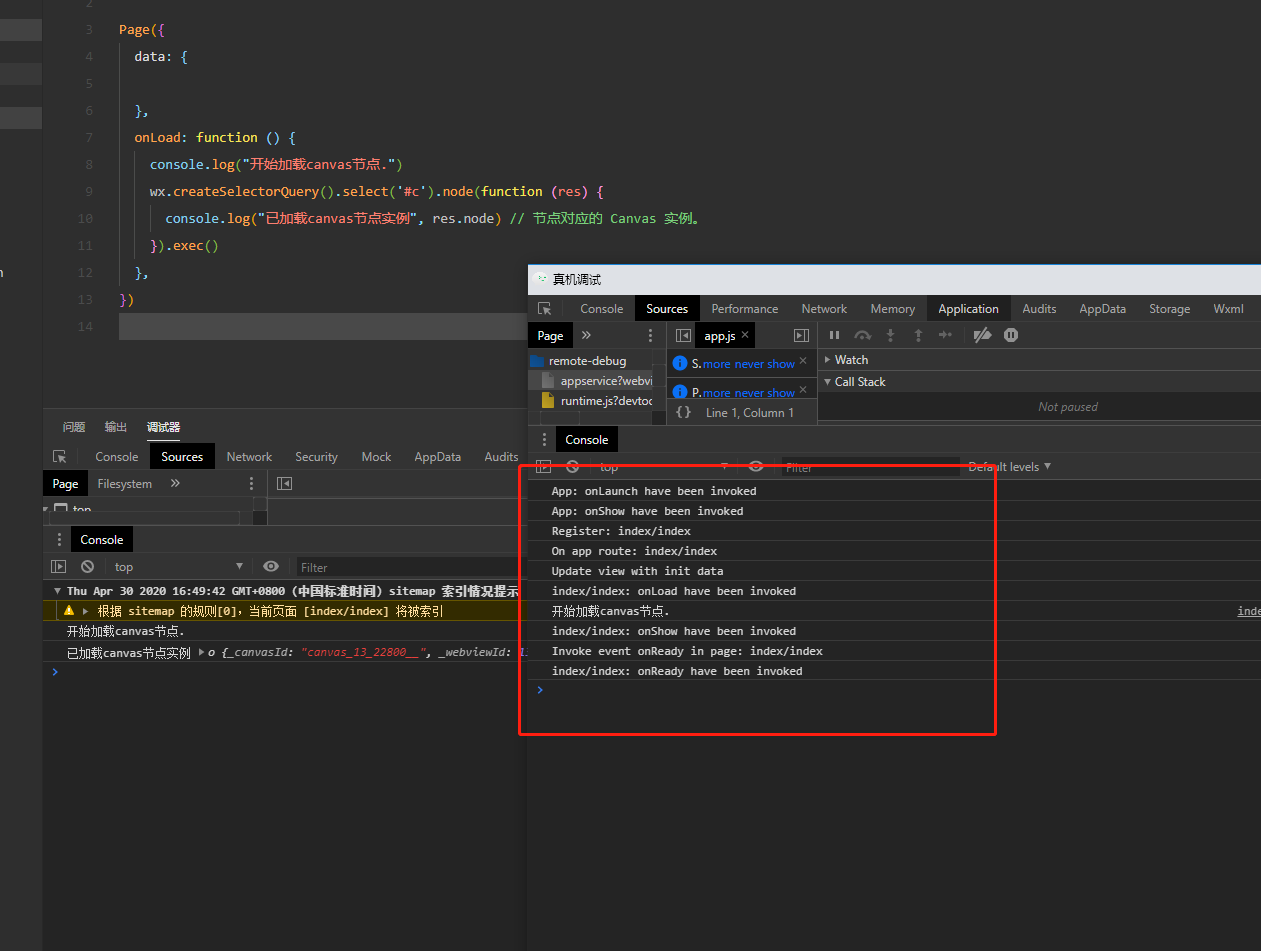Click pretty-print braces icon in sources
This screenshot has width=1261, height=951.
684,412
